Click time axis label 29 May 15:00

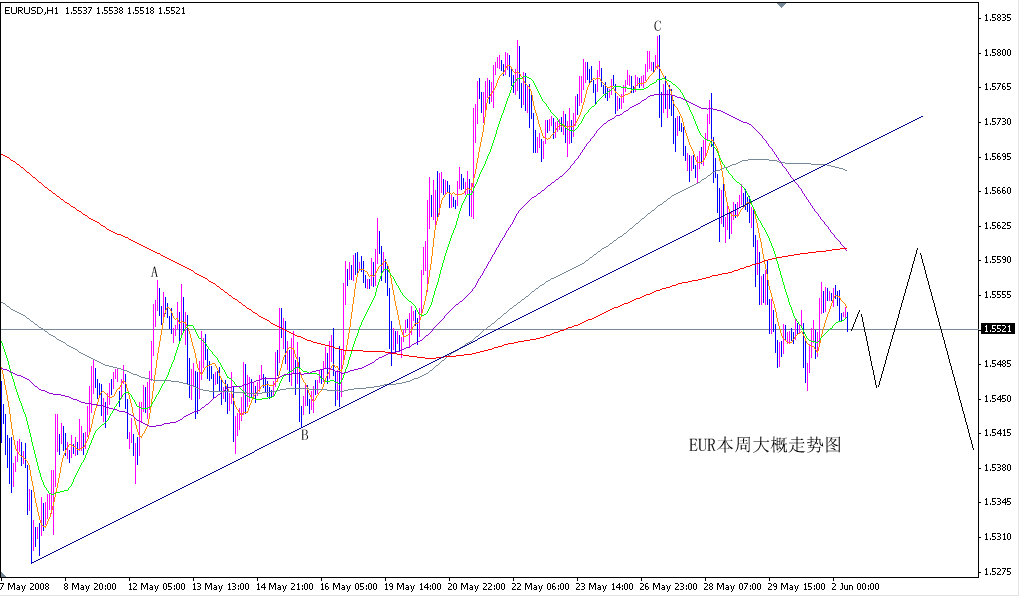(x=798, y=587)
